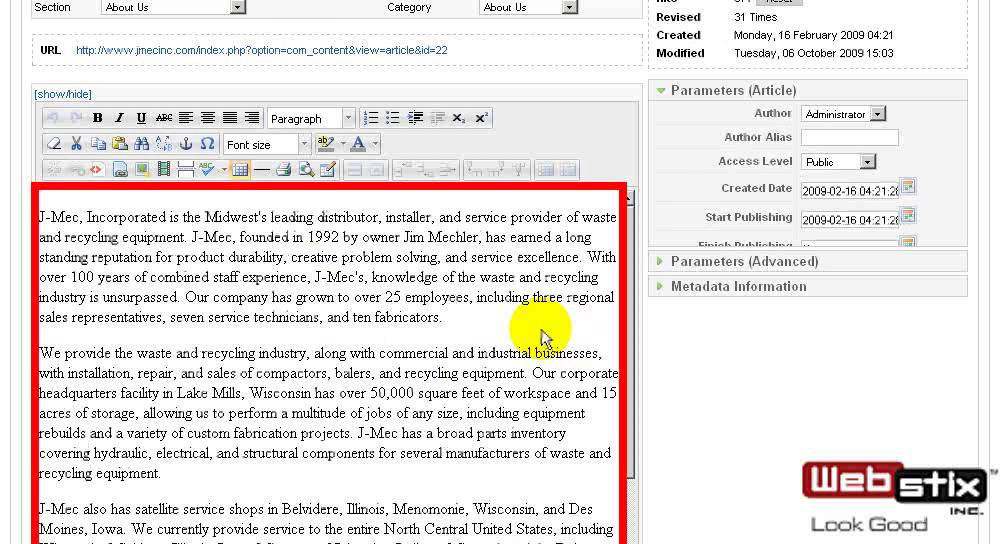Click the spellchecker language dropdown arrow
Screen dimensions: 1000x544
(223, 170)
